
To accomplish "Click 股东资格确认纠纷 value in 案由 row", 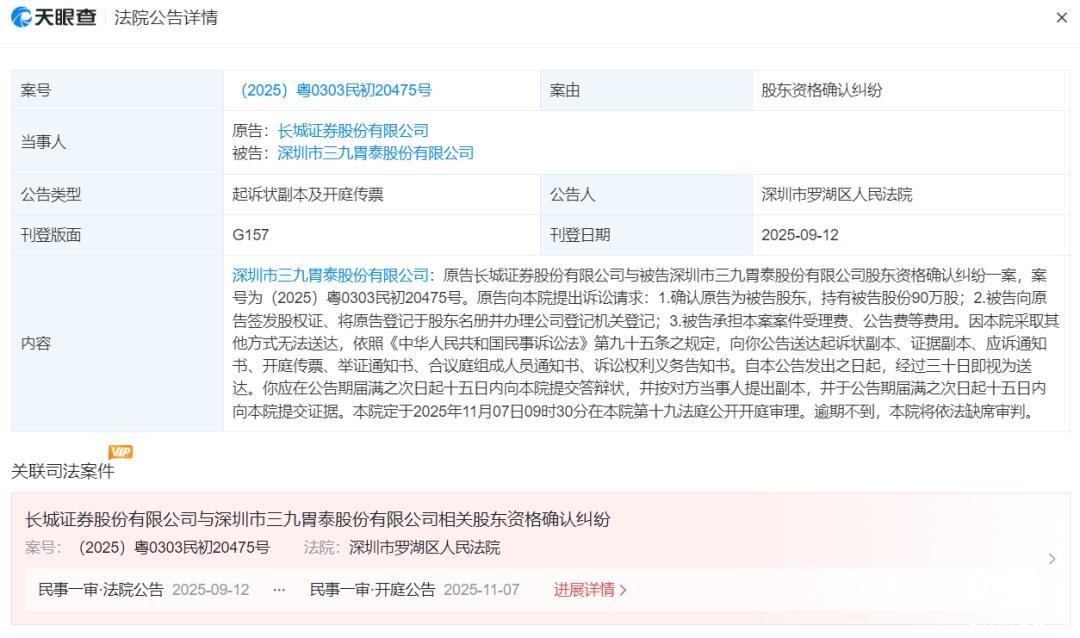I will 822,90.
